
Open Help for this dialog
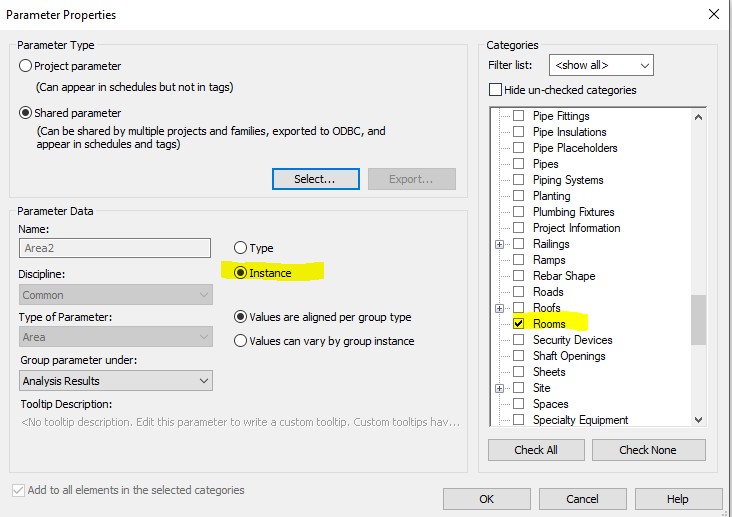(x=677, y=499)
